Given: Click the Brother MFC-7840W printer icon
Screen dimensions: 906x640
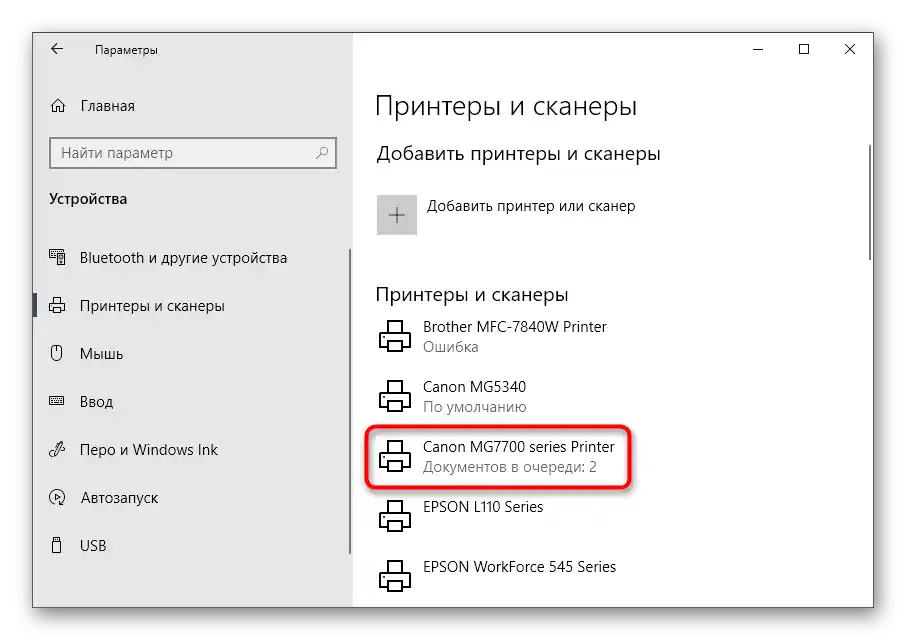Looking at the screenshot, I should pos(395,336).
